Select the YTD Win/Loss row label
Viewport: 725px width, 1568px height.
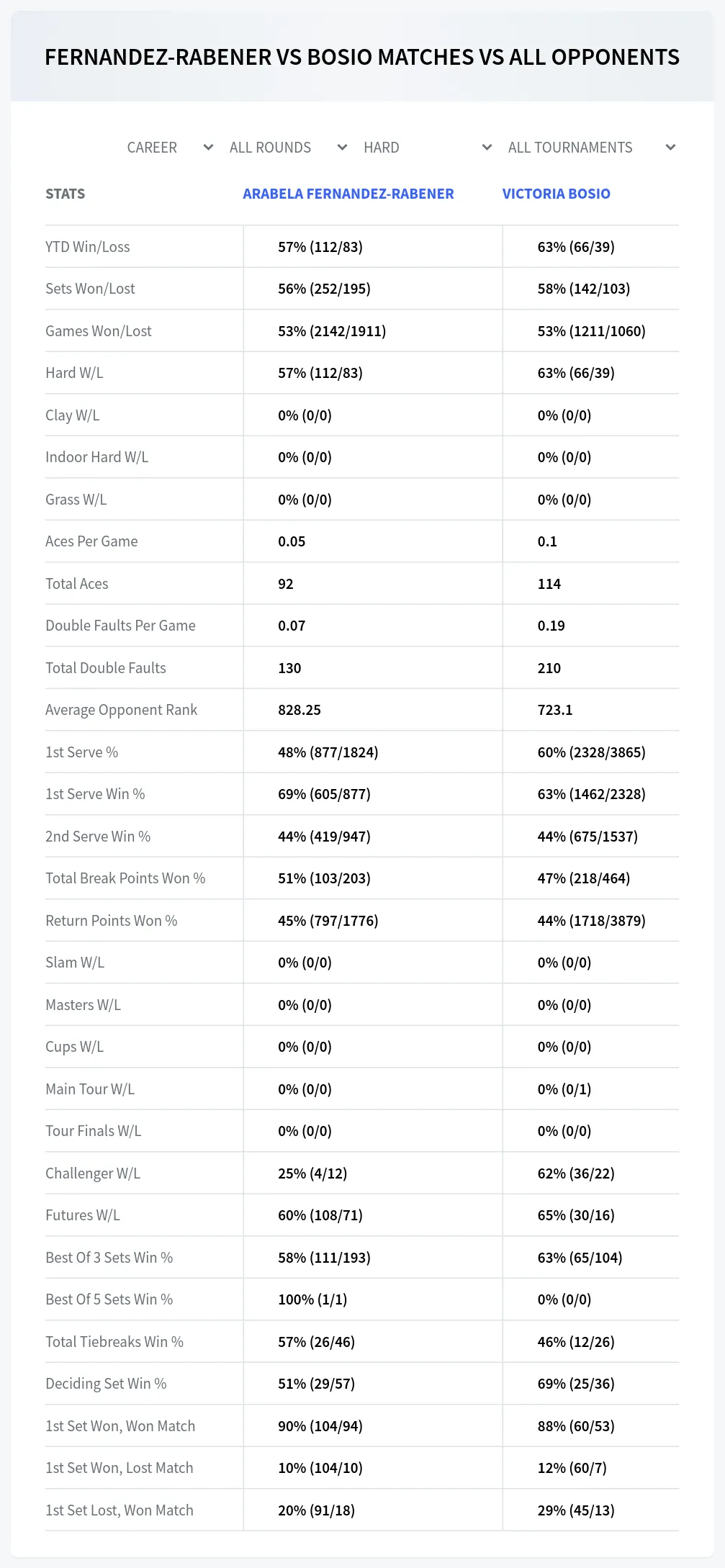click(x=88, y=247)
